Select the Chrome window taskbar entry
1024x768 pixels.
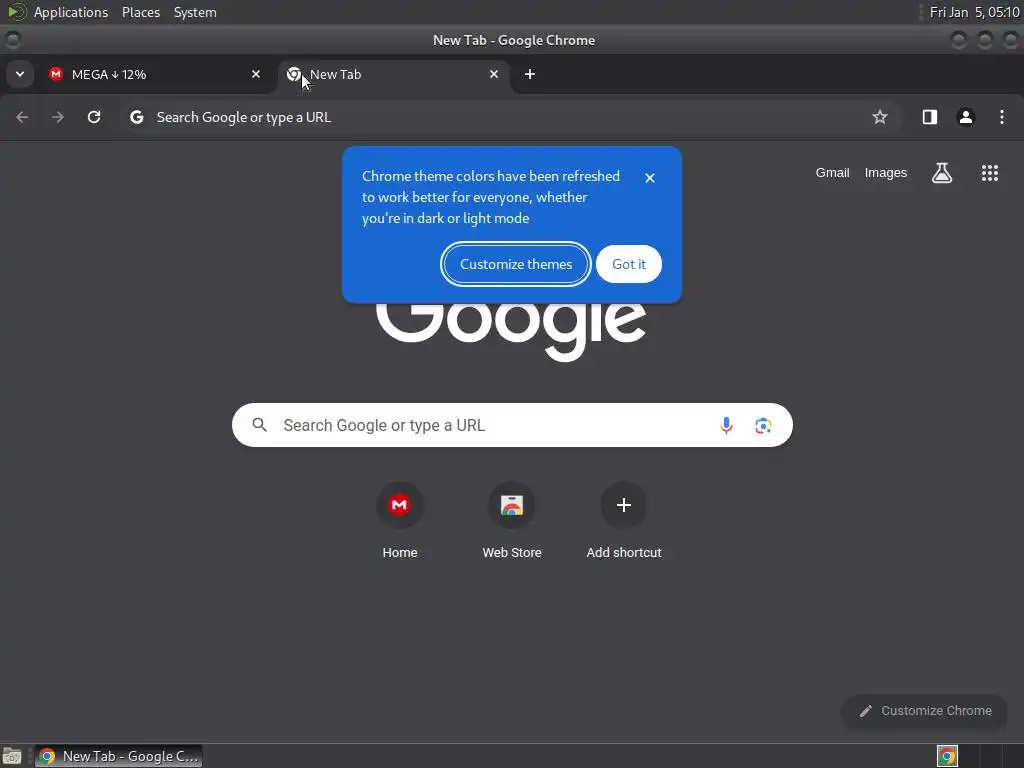click(x=118, y=756)
